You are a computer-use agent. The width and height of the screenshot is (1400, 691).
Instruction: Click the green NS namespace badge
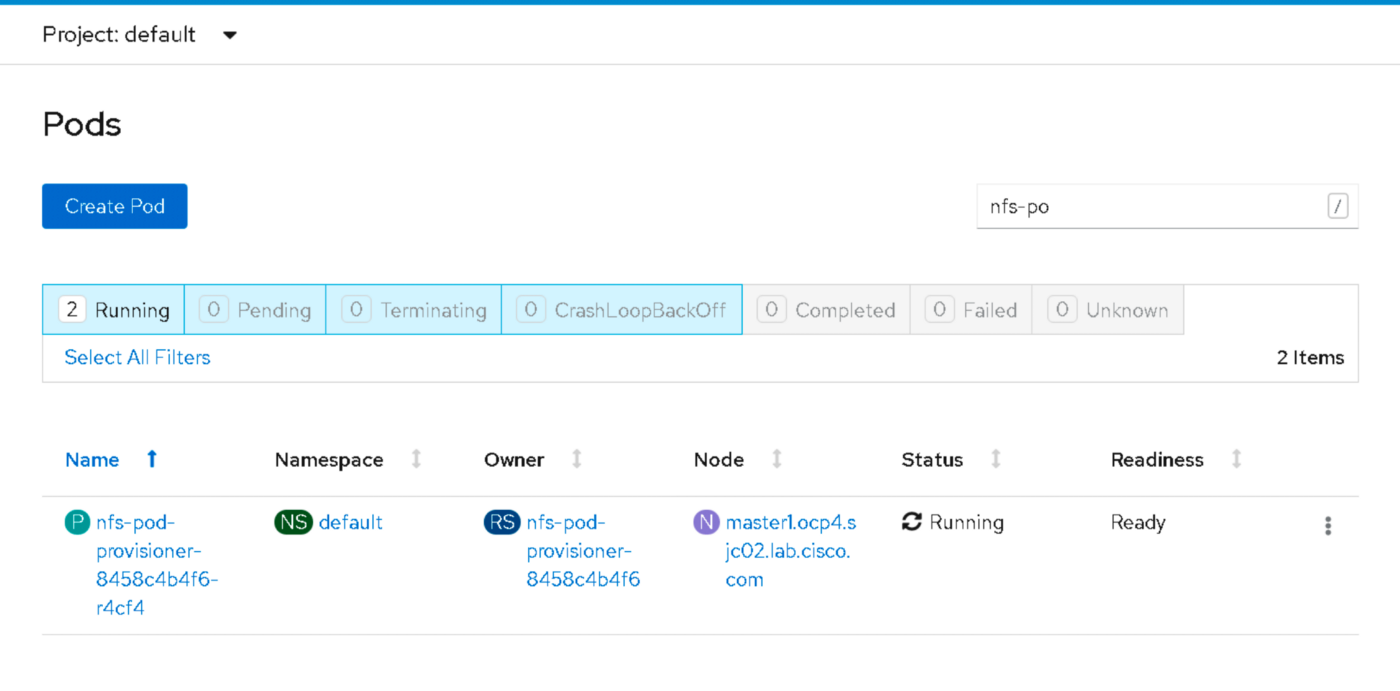pos(293,522)
